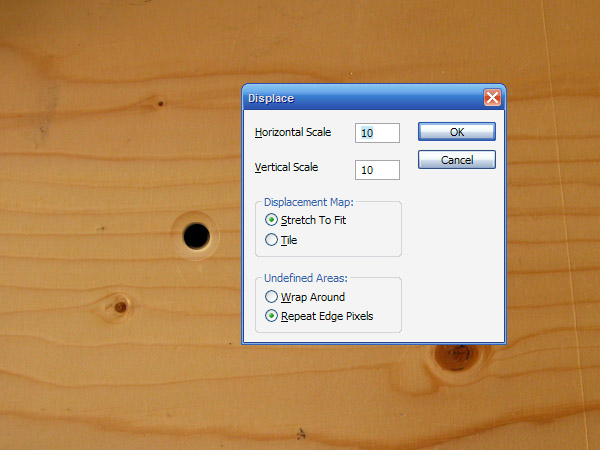Viewport: 600px width, 450px height.
Task: Click the Horizontal Scale input field
Action: [x=377, y=133]
